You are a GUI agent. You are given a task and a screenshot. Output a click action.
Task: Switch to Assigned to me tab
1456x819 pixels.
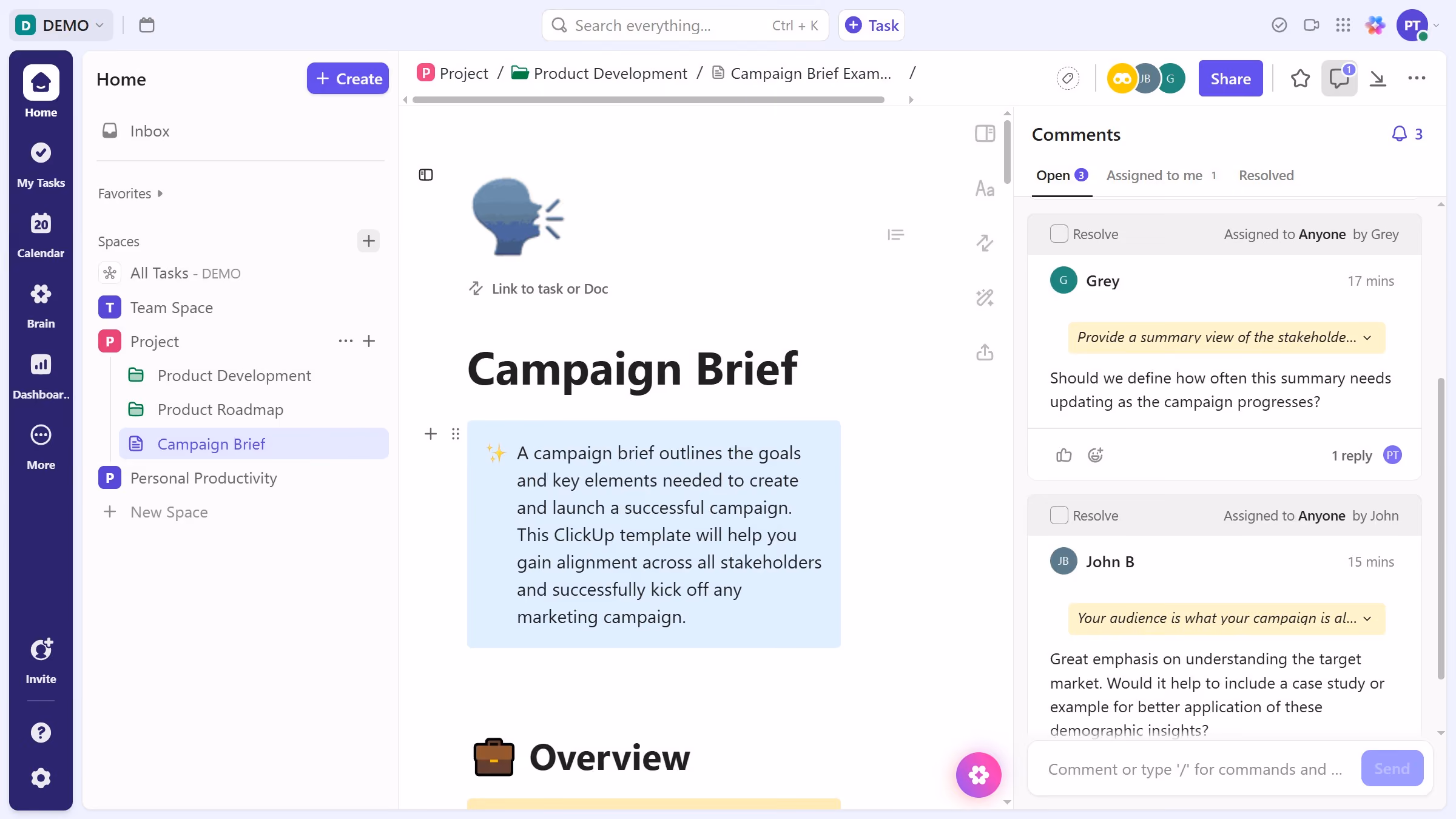(1161, 175)
